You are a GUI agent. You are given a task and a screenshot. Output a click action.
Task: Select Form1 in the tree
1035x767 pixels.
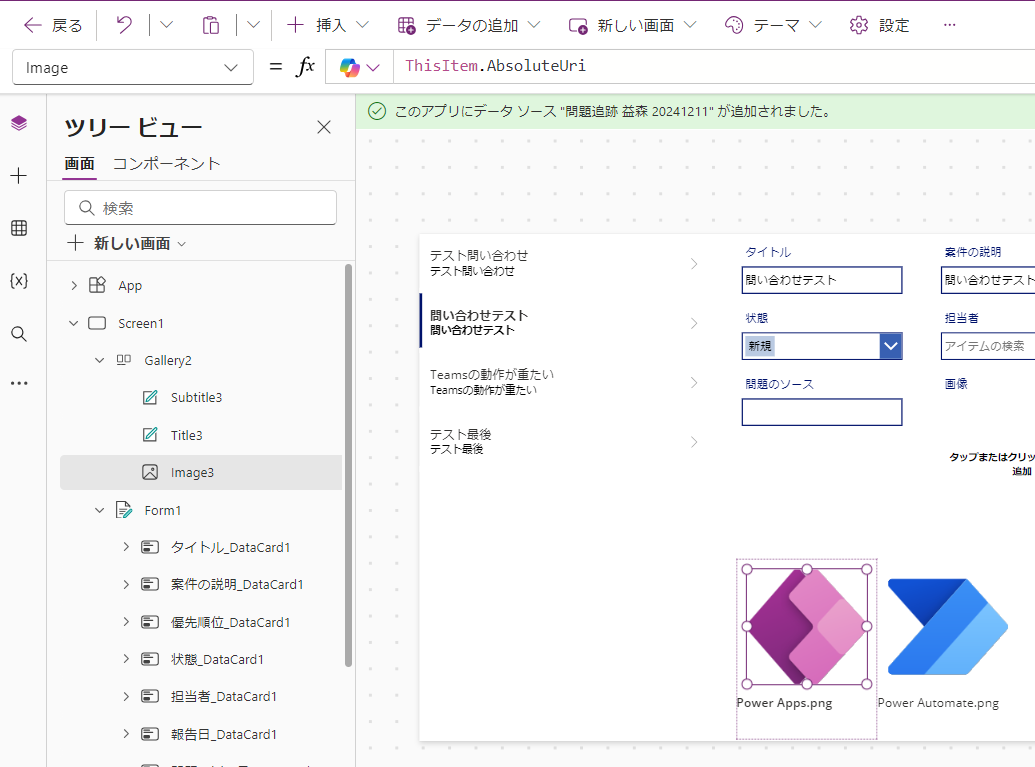(162, 510)
